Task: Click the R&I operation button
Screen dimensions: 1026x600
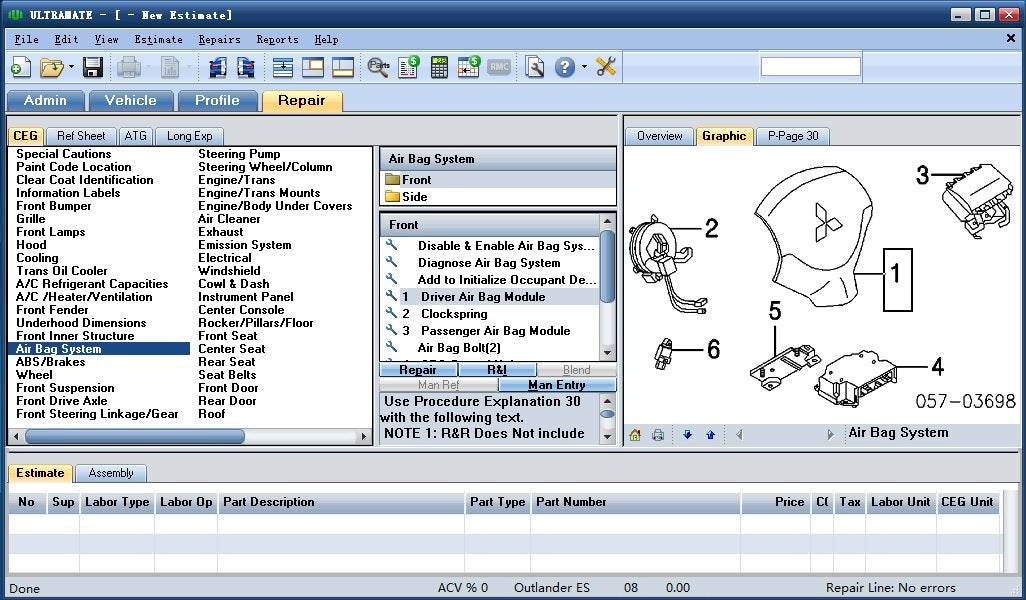Action: (497, 370)
